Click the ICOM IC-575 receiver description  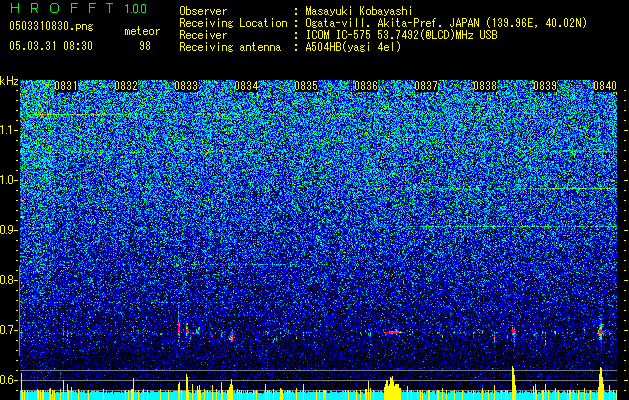pyautogui.click(x=401, y=35)
